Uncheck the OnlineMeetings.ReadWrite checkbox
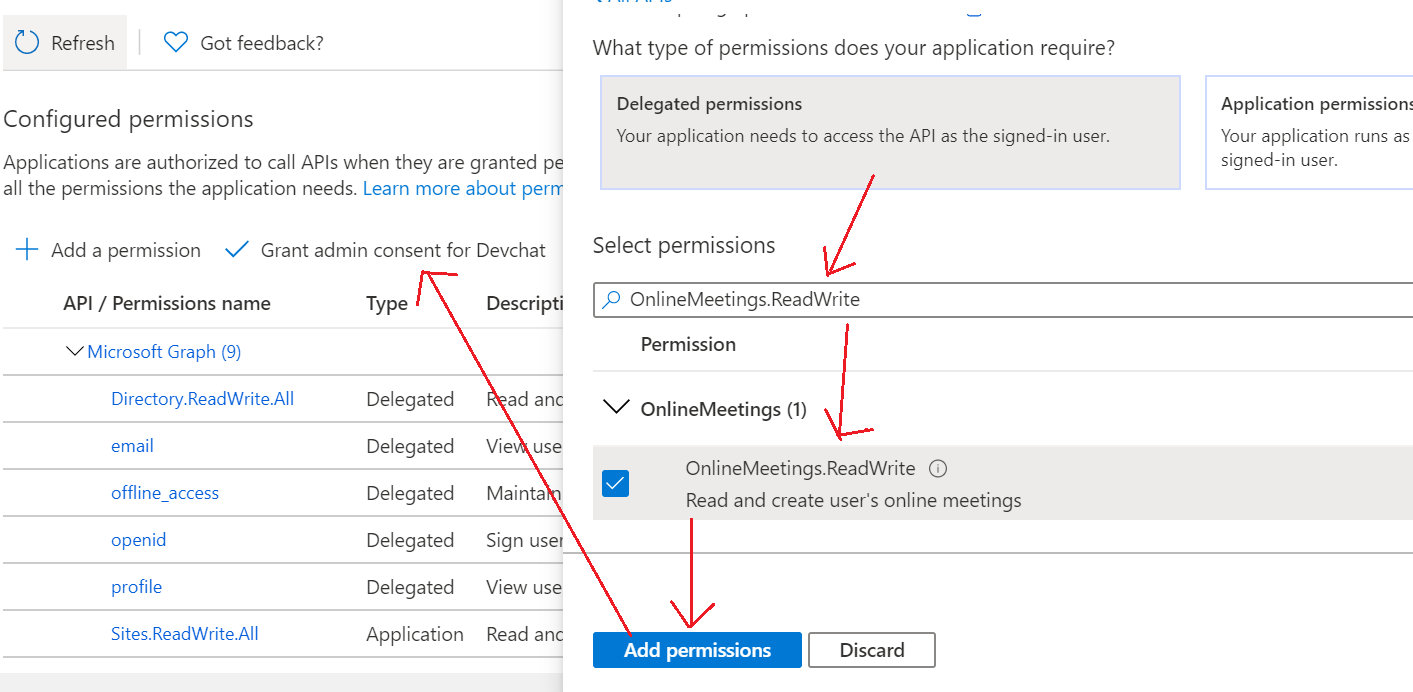 click(616, 484)
